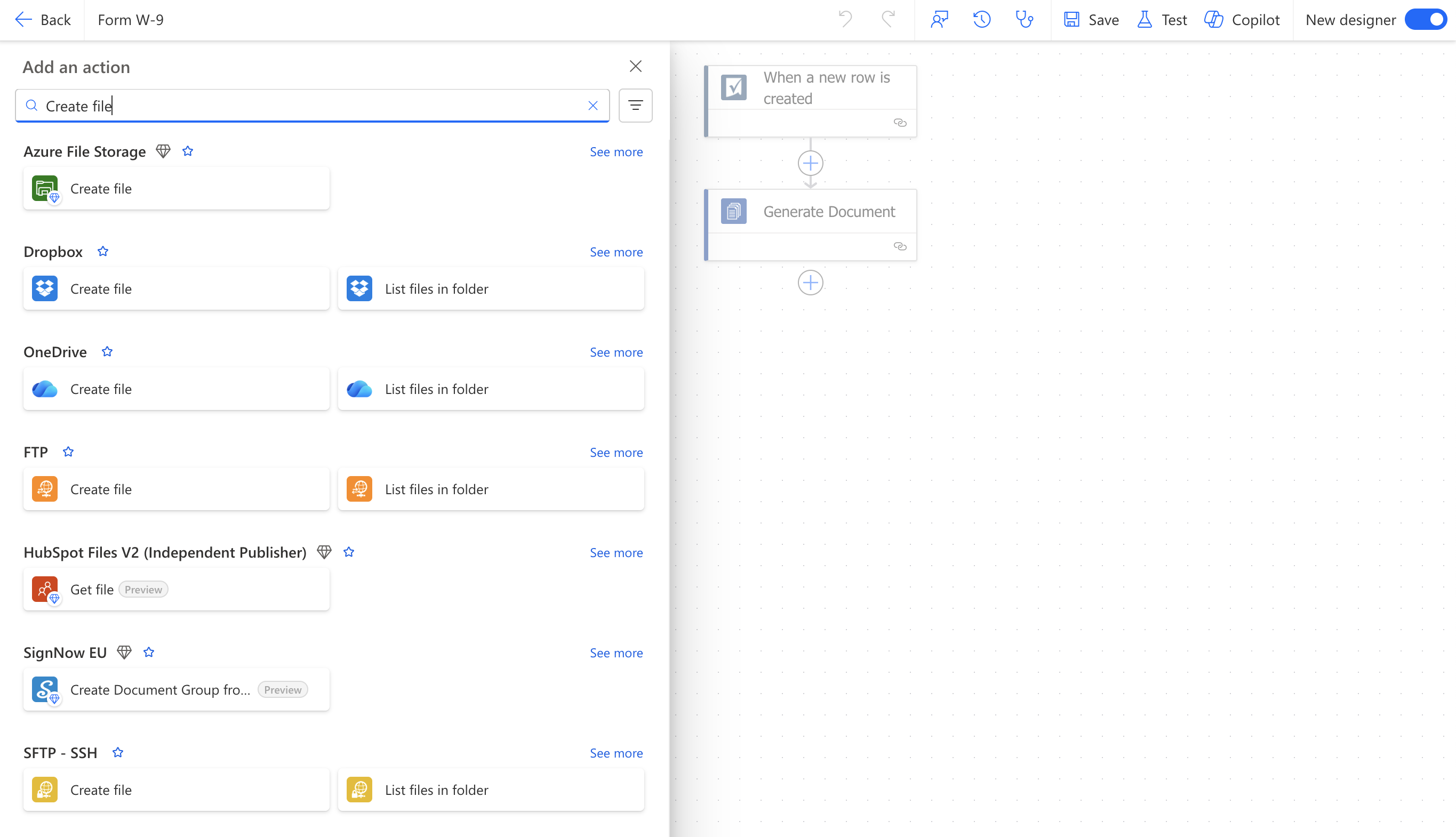The height and width of the screenshot is (837, 1456).
Task: Go back using the Back arrow
Action: click(42, 20)
